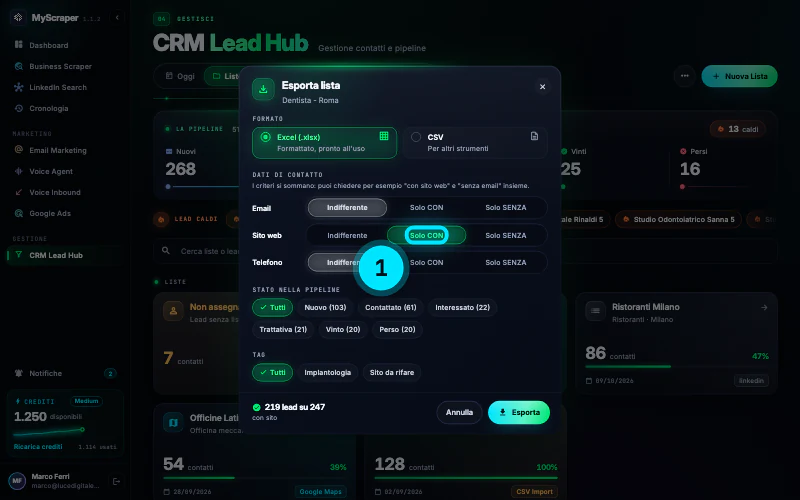Click the Google Ads sidebar icon
The image size is (800, 500).
pos(19,213)
